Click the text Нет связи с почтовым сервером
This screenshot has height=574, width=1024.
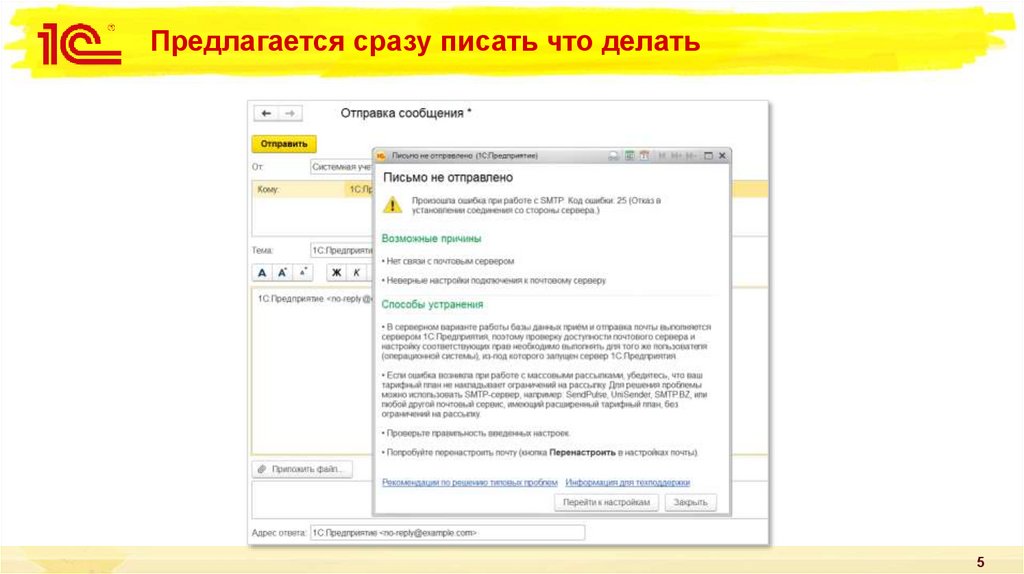[450, 261]
